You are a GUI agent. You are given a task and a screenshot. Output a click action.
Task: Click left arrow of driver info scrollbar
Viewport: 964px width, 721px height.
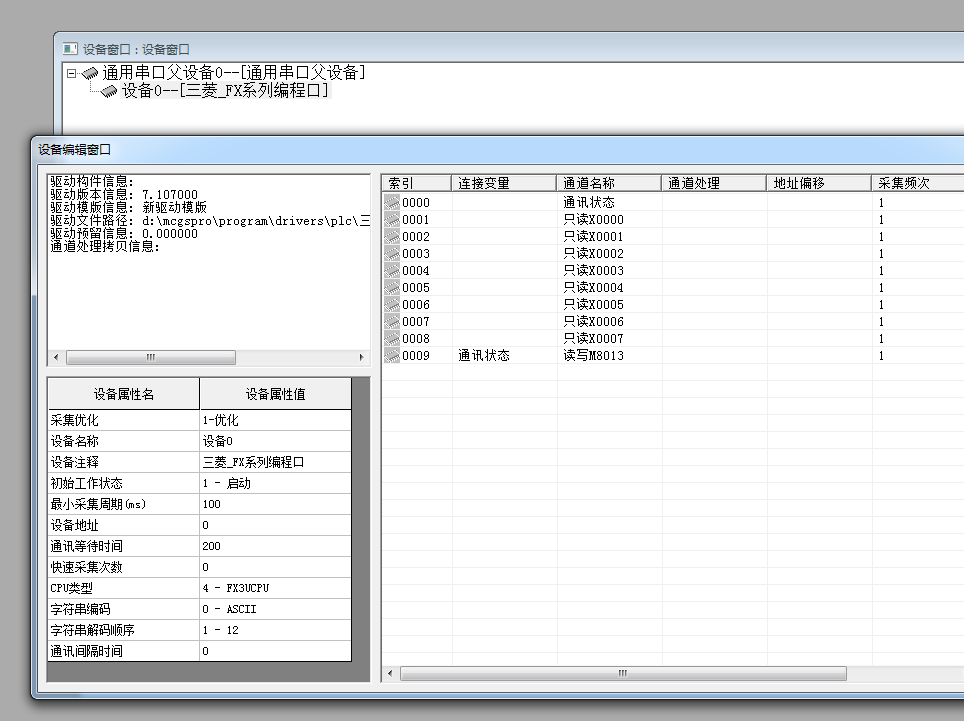(55, 357)
